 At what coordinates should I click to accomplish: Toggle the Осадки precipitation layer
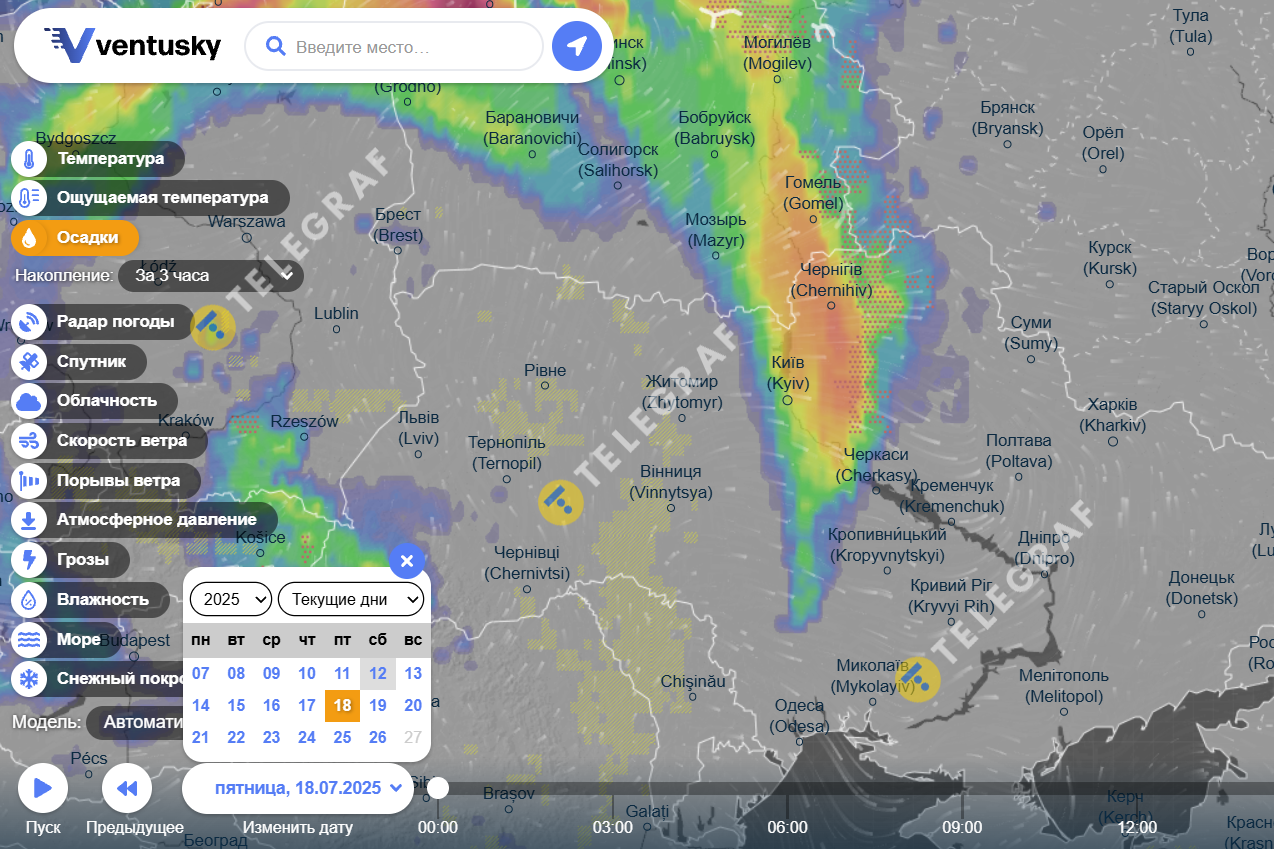coord(87,238)
